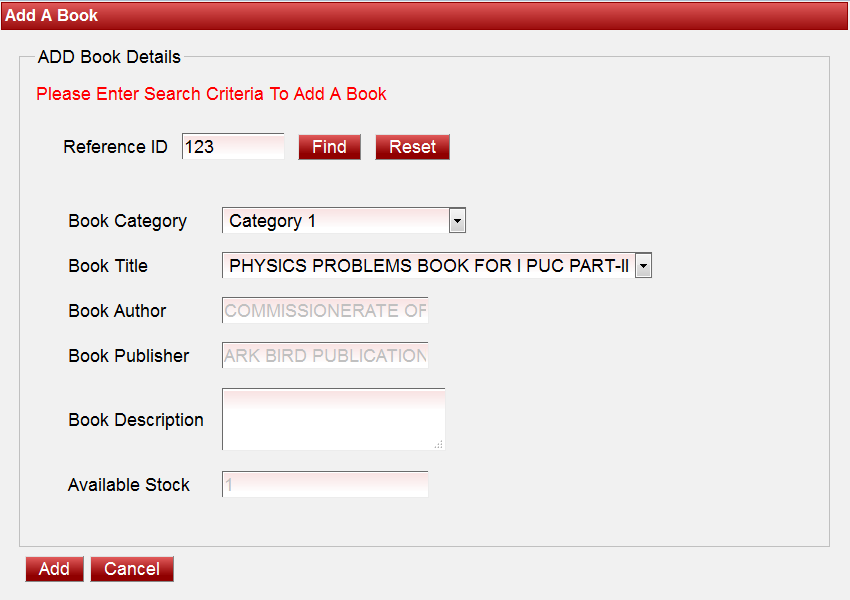Open the Book Category dropdown

click(x=344, y=221)
